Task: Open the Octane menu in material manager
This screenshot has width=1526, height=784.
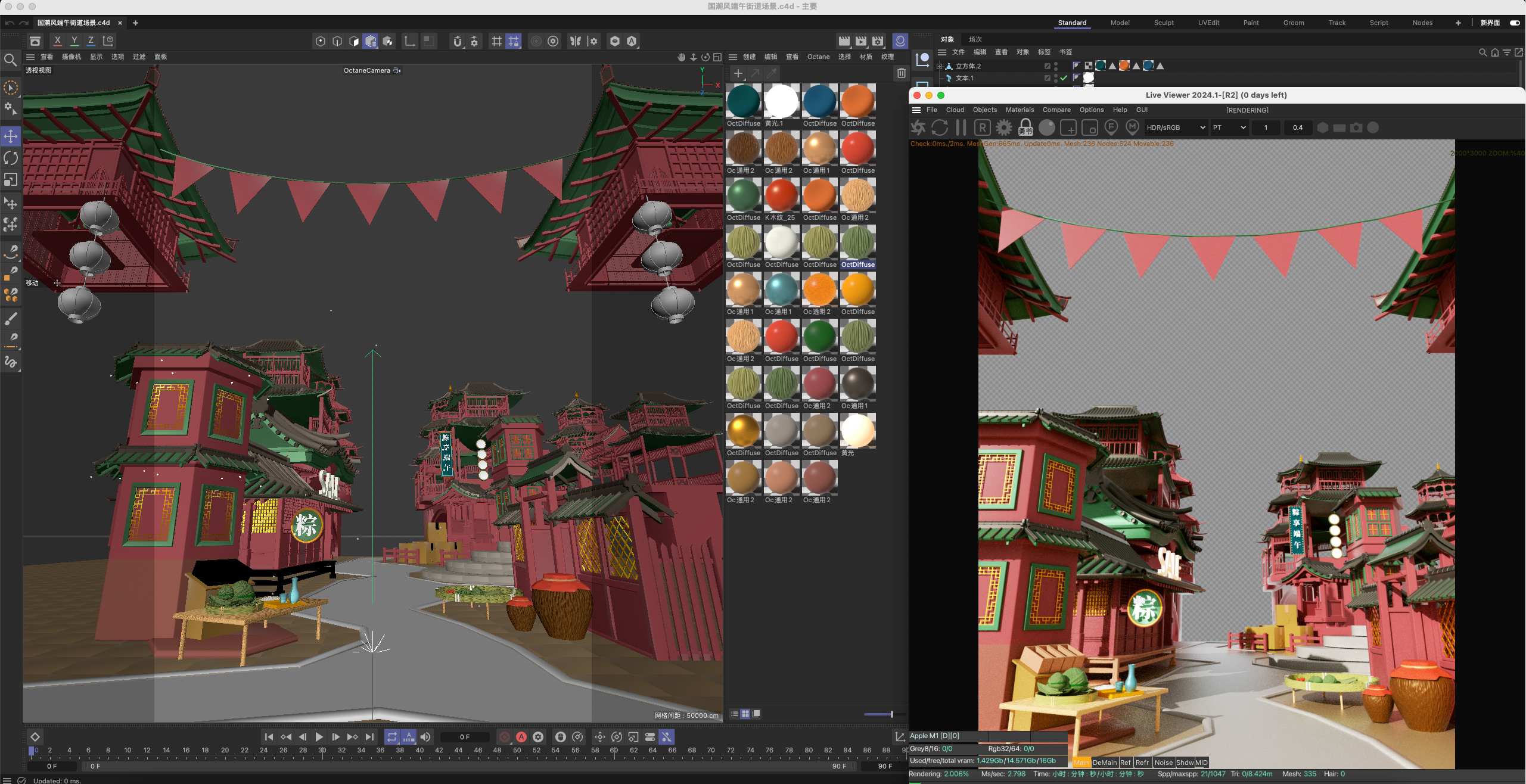Action: coord(818,57)
